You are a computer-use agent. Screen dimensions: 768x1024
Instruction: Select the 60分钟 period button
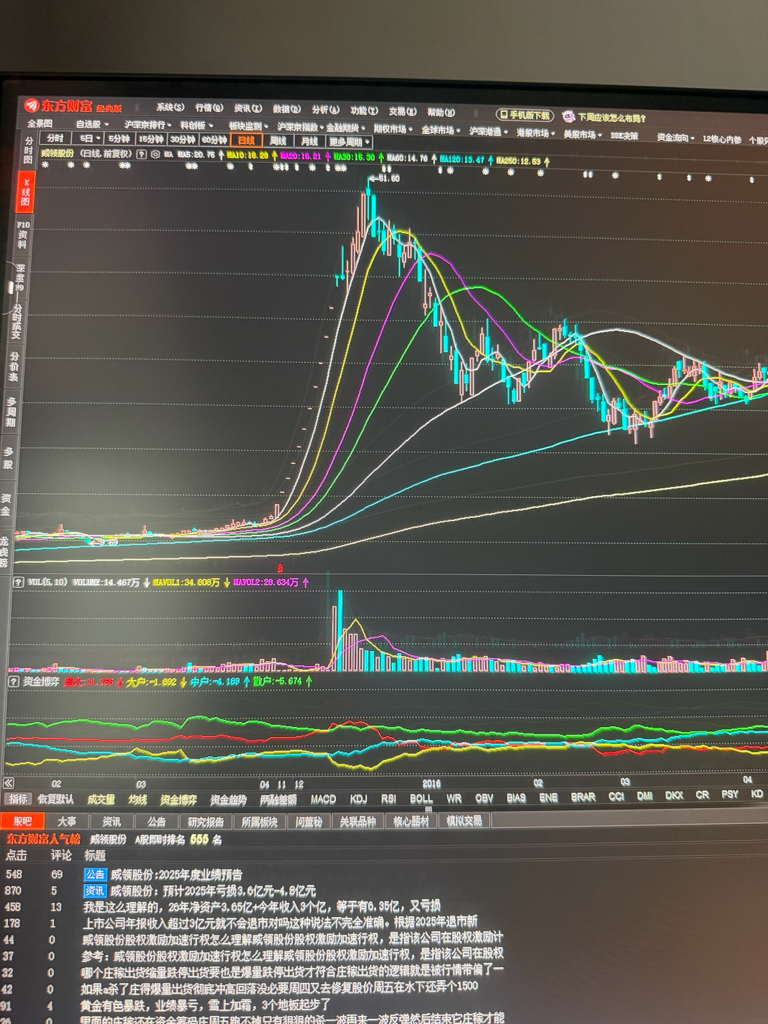[214, 140]
